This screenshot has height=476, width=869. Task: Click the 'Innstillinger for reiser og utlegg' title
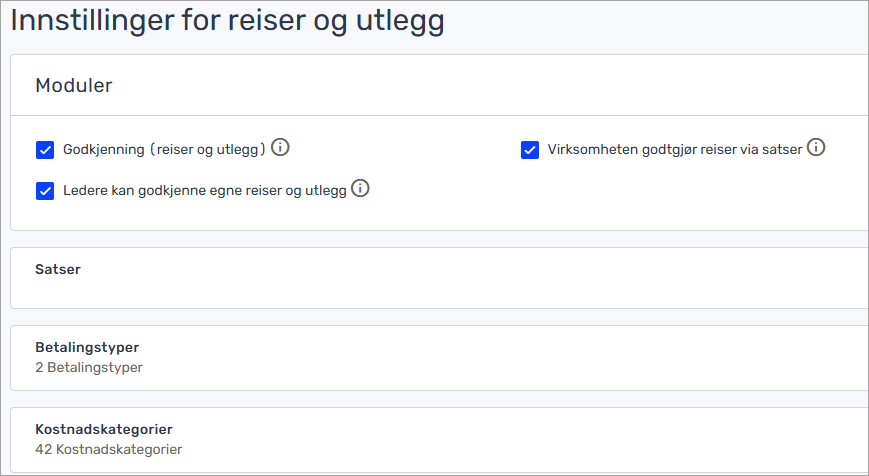(x=227, y=22)
